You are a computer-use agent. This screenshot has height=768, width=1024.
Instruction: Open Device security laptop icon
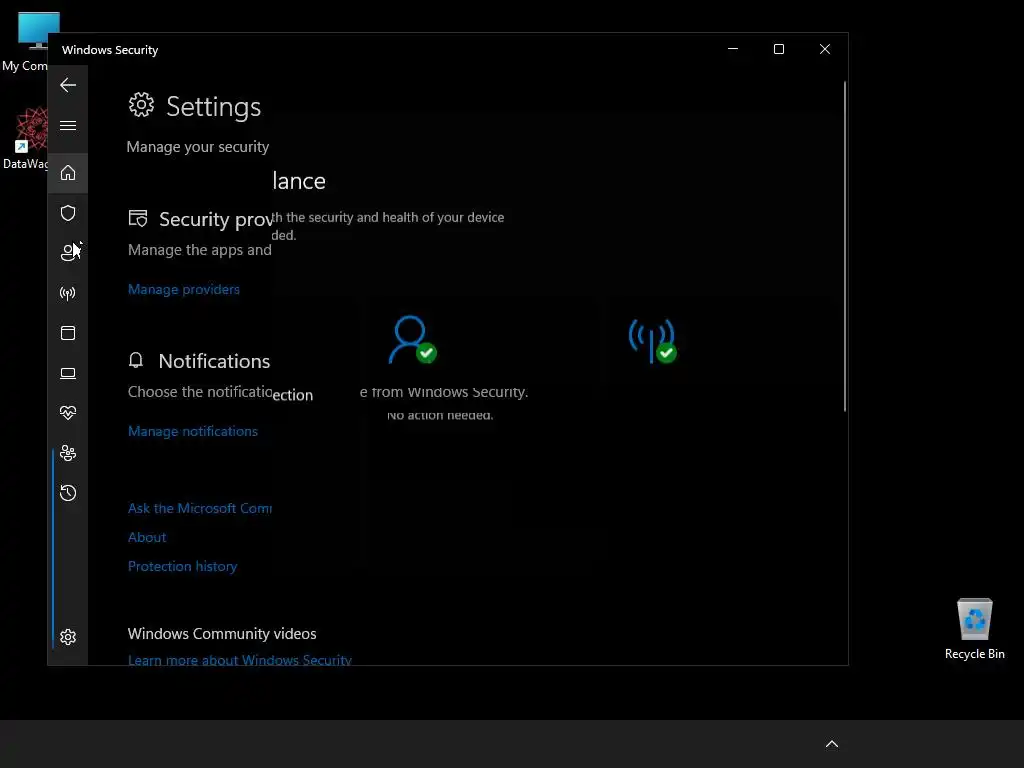tap(68, 373)
